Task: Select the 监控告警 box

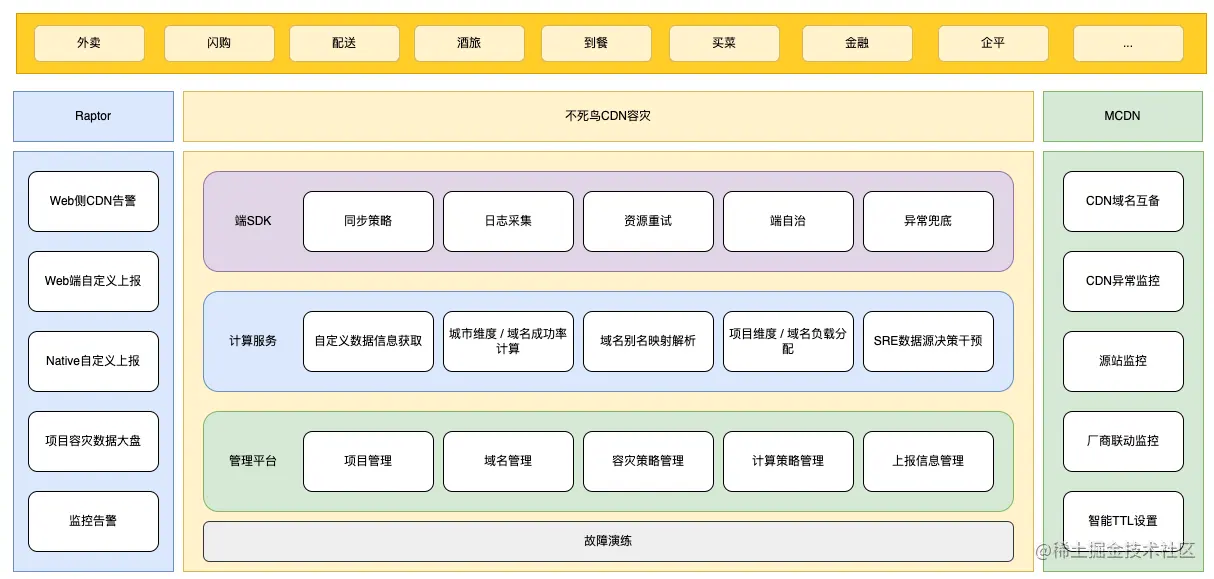Action: [x=93, y=521]
